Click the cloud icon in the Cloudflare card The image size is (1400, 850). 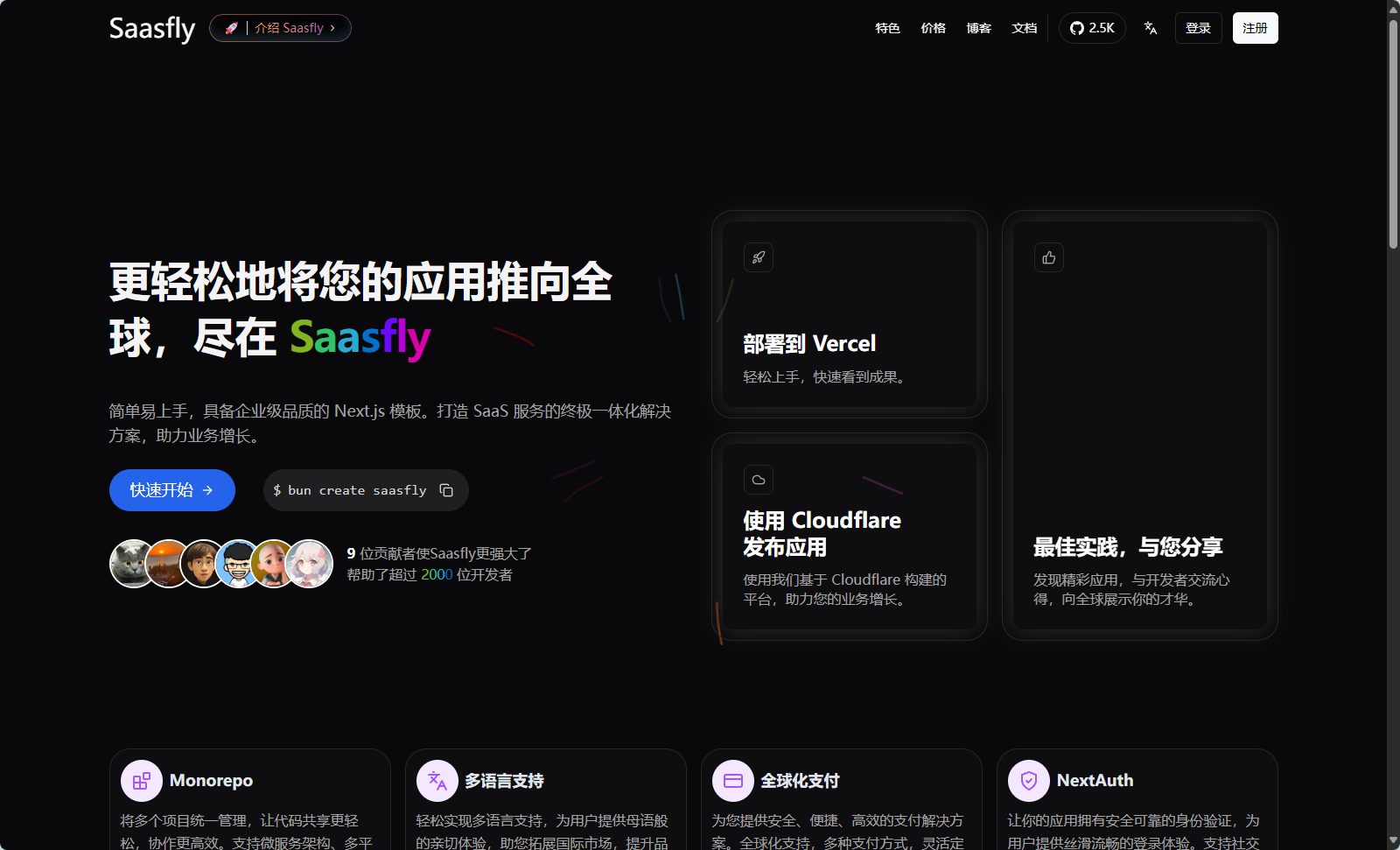(x=759, y=480)
